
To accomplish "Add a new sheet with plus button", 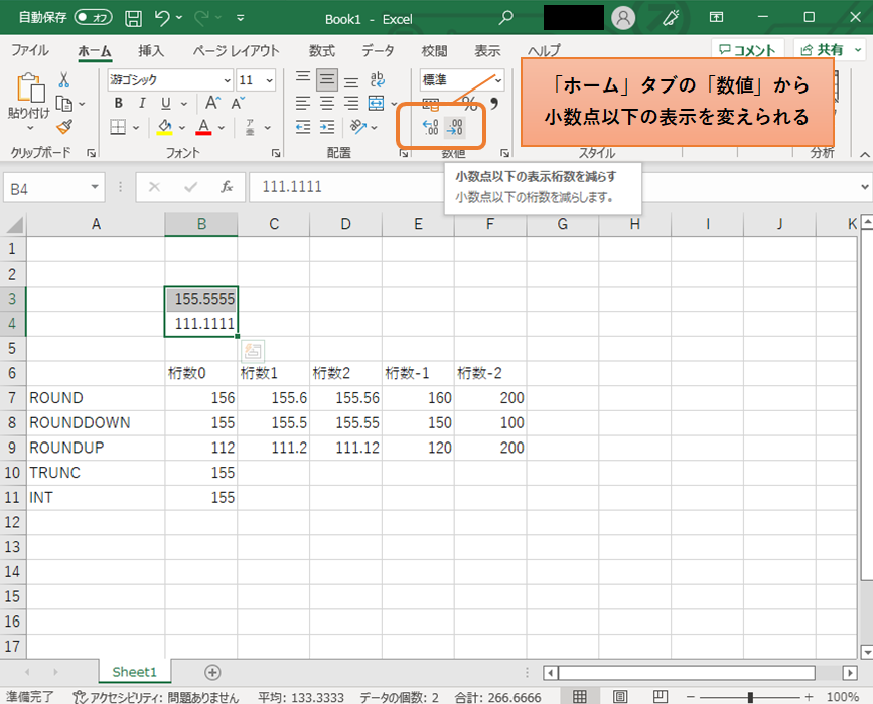I will point(212,673).
